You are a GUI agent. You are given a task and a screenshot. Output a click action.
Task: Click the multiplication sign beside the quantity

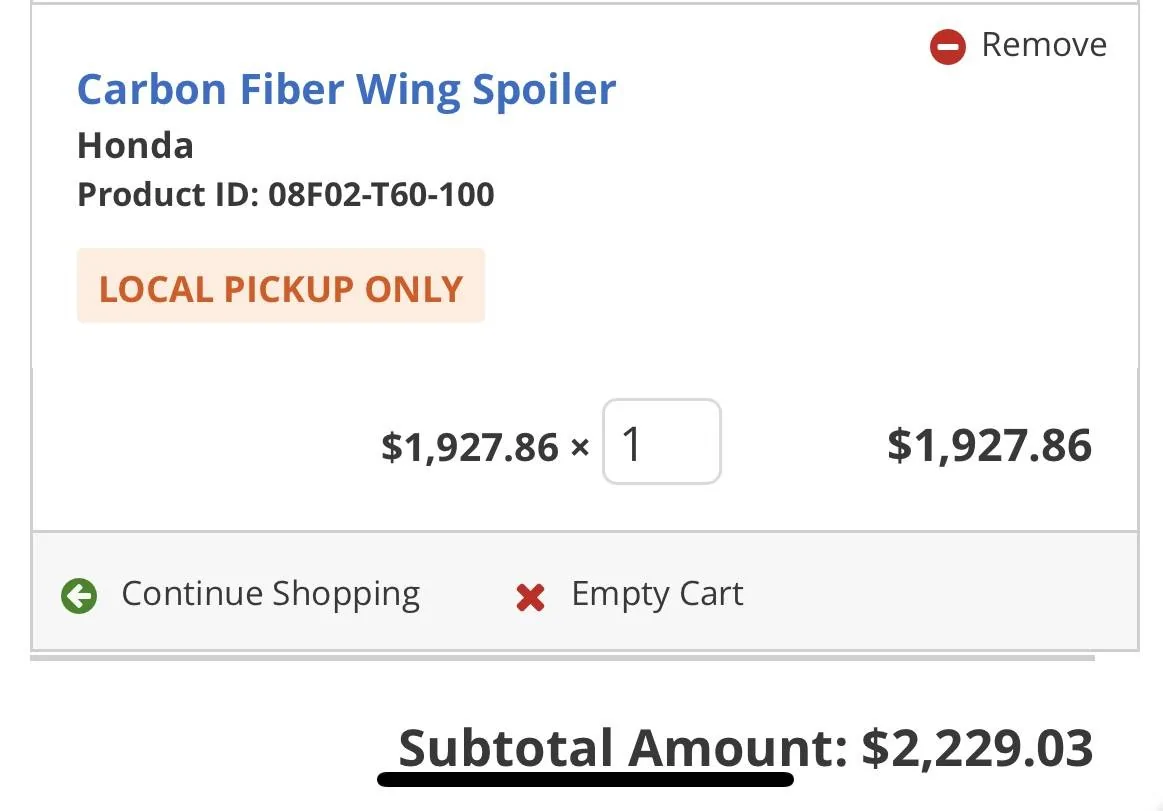coord(580,447)
